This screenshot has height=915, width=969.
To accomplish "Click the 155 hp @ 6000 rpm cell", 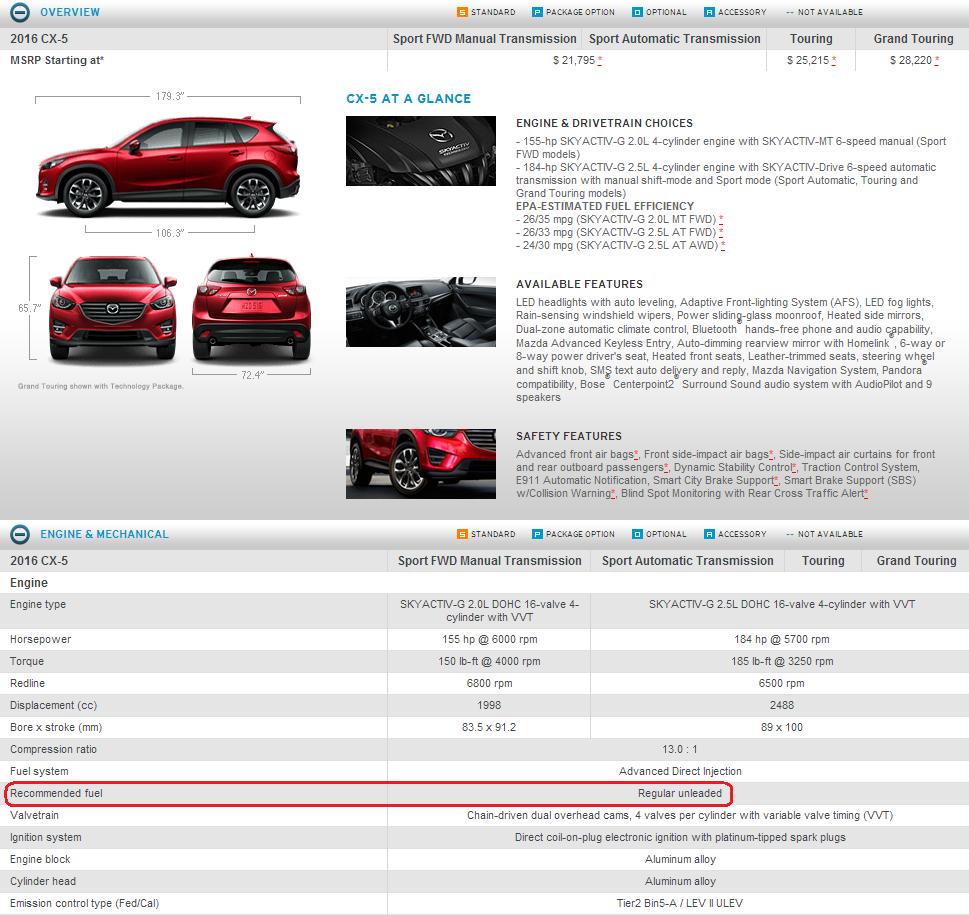I will click(489, 639).
